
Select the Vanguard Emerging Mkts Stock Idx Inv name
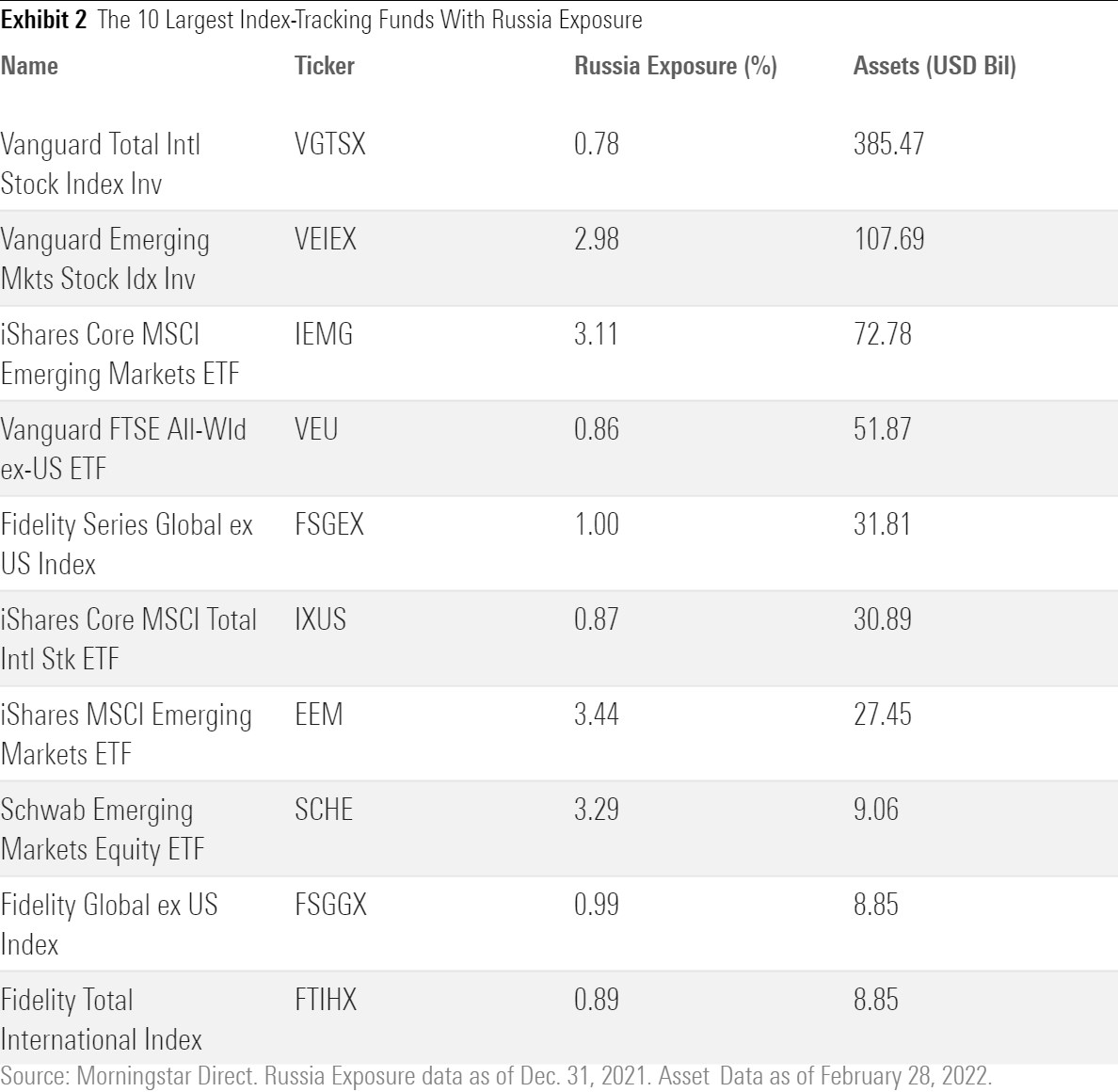[x=104, y=259]
